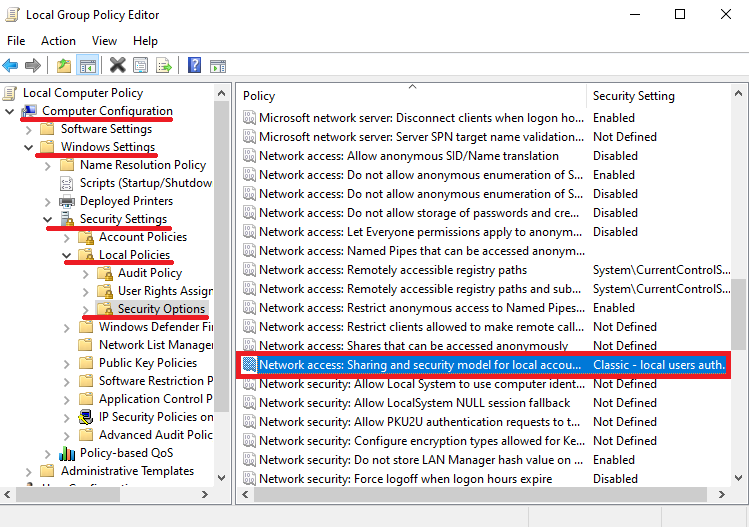Collapse the Local Policies node

tap(67, 255)
